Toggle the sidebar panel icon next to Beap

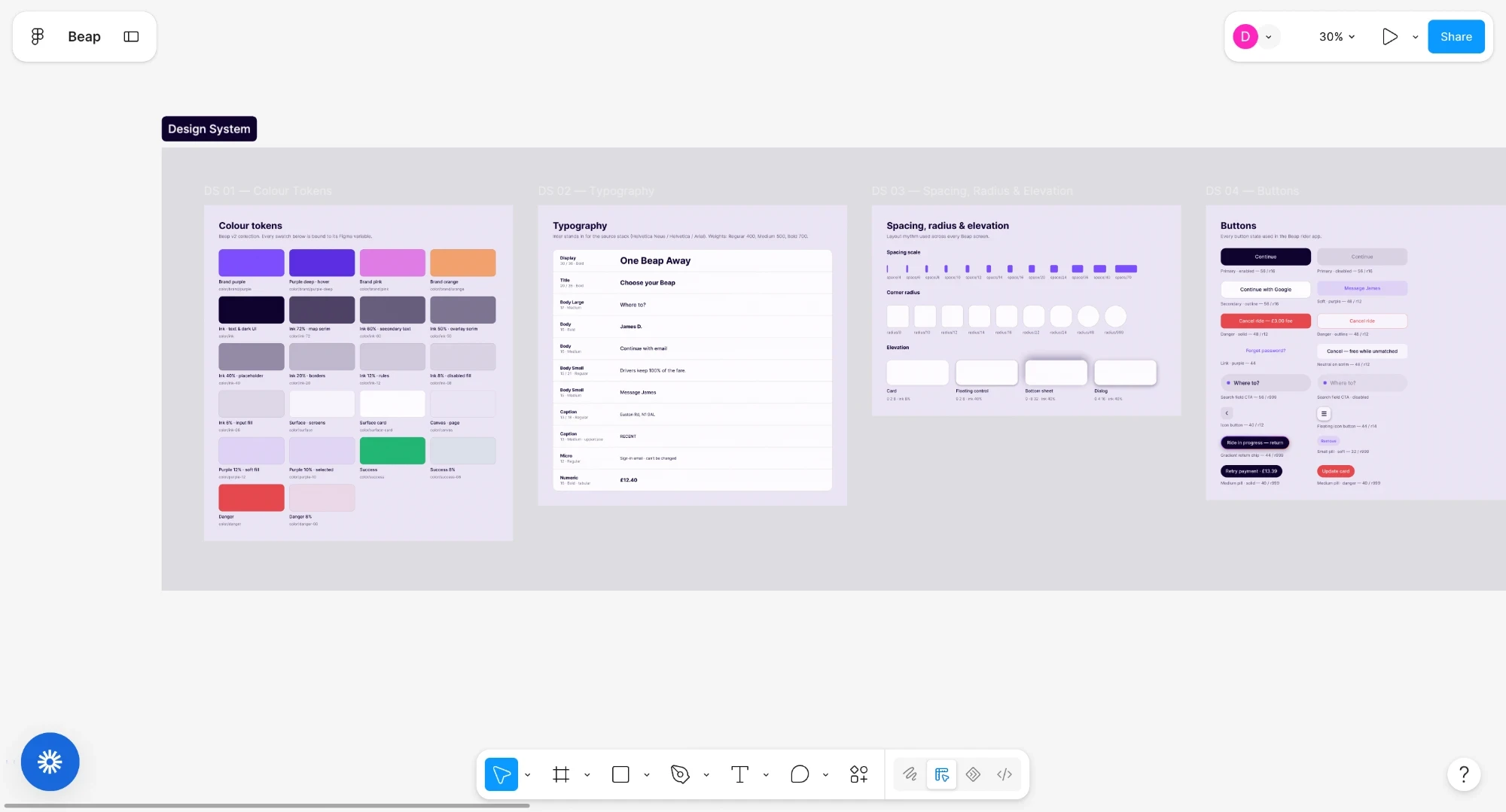click(131, 36)
